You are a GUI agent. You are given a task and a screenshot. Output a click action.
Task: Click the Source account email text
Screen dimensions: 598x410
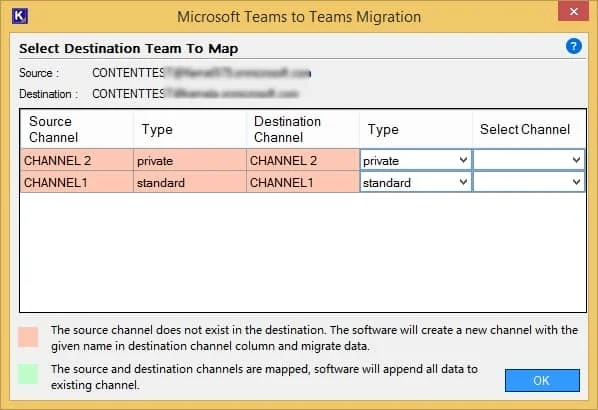coord(202,73)
